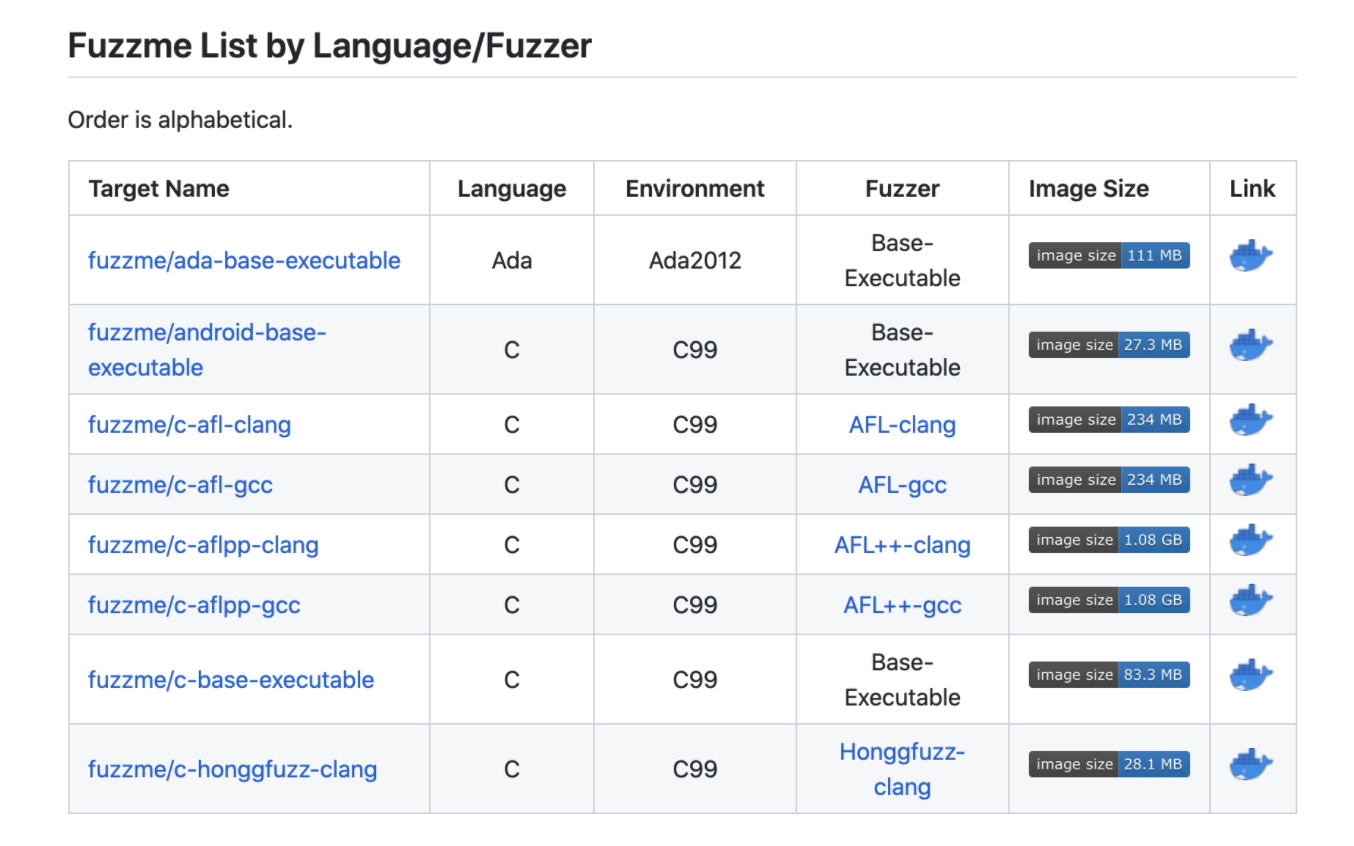Open the fuzzme/android-base-executable link
Screen dimensions: 1354x846
tap(206, 349)
